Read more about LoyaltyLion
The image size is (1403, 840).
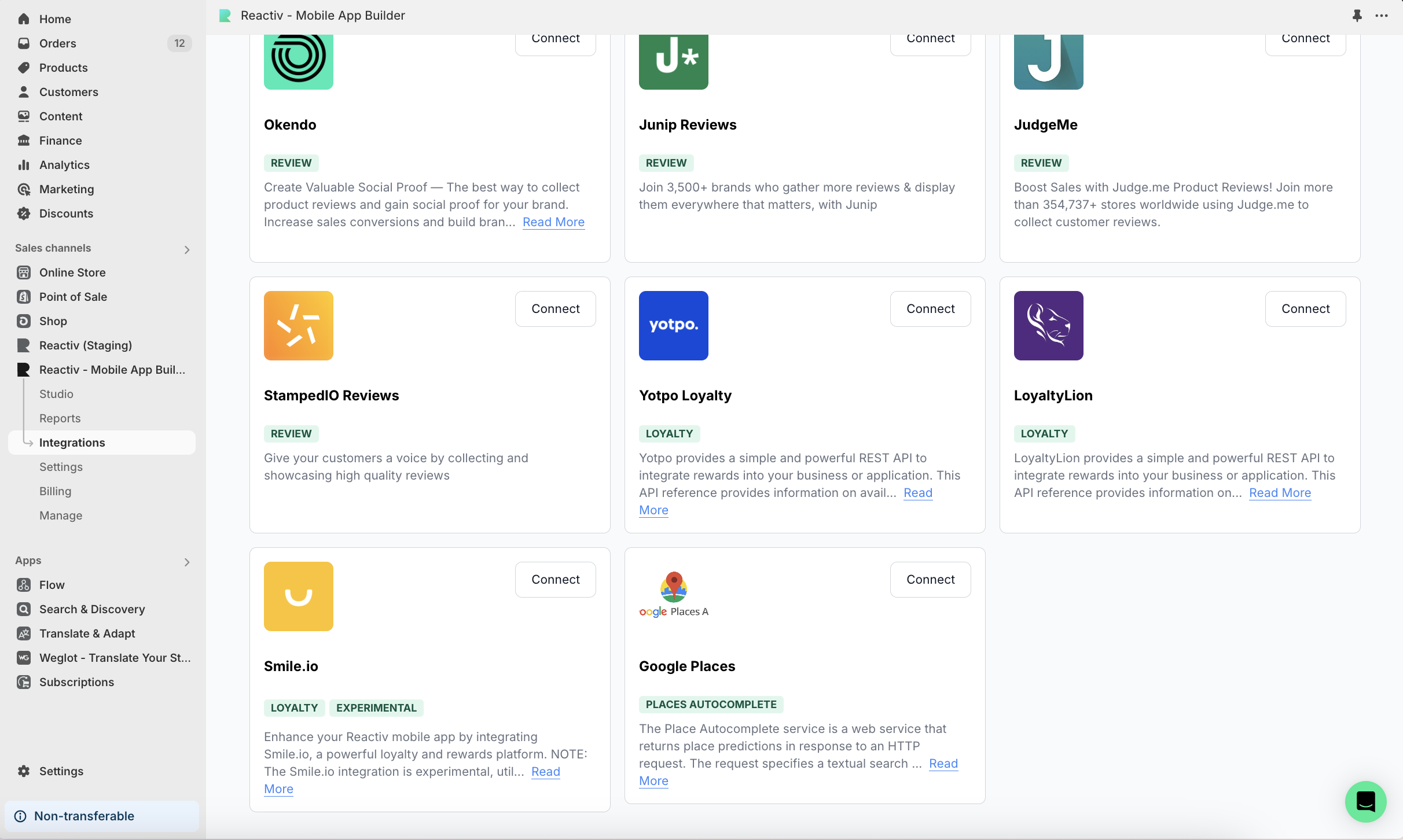coord(1280,493)
